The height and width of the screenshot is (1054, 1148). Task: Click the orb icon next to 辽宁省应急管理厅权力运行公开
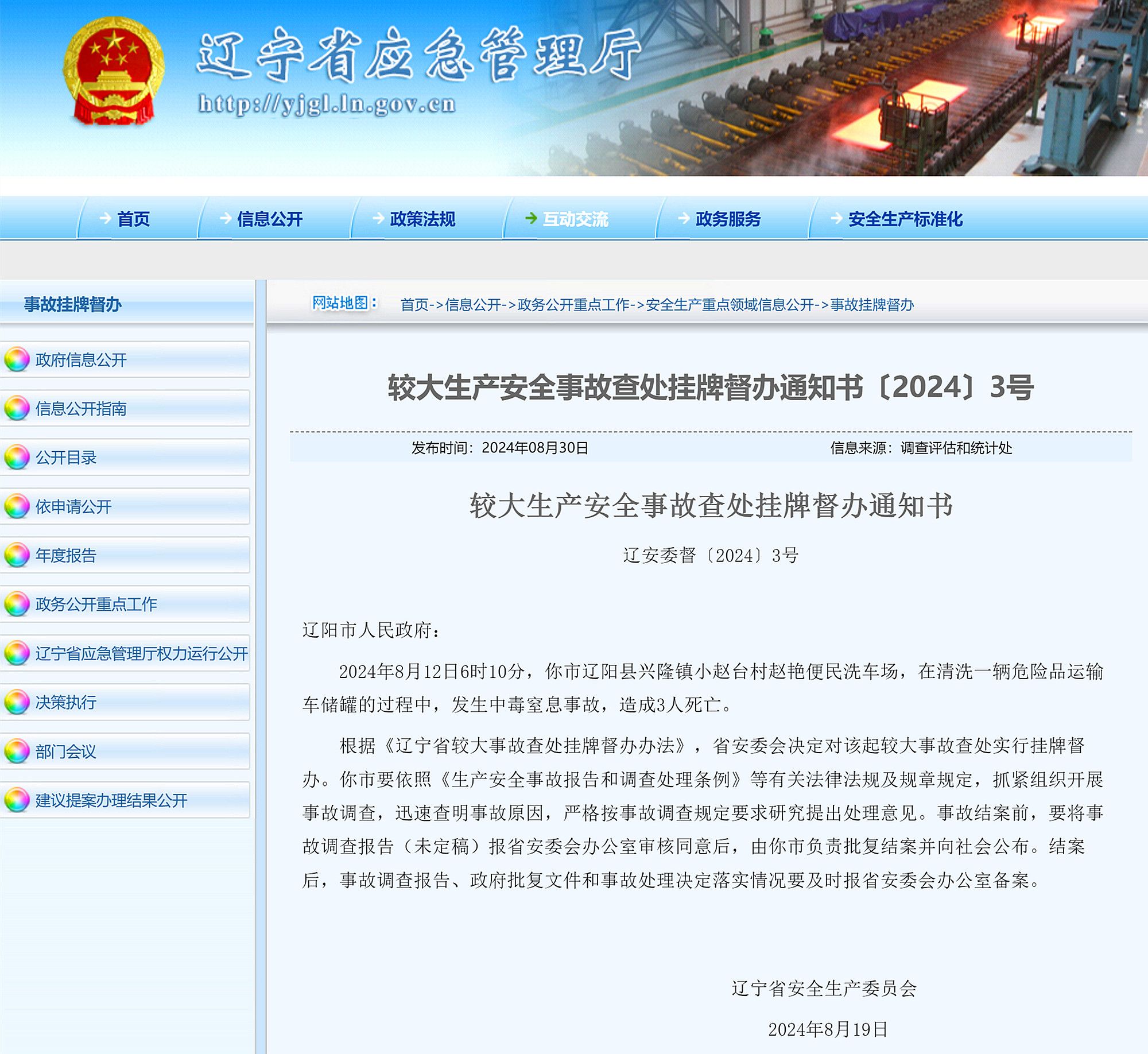[17, 653]
